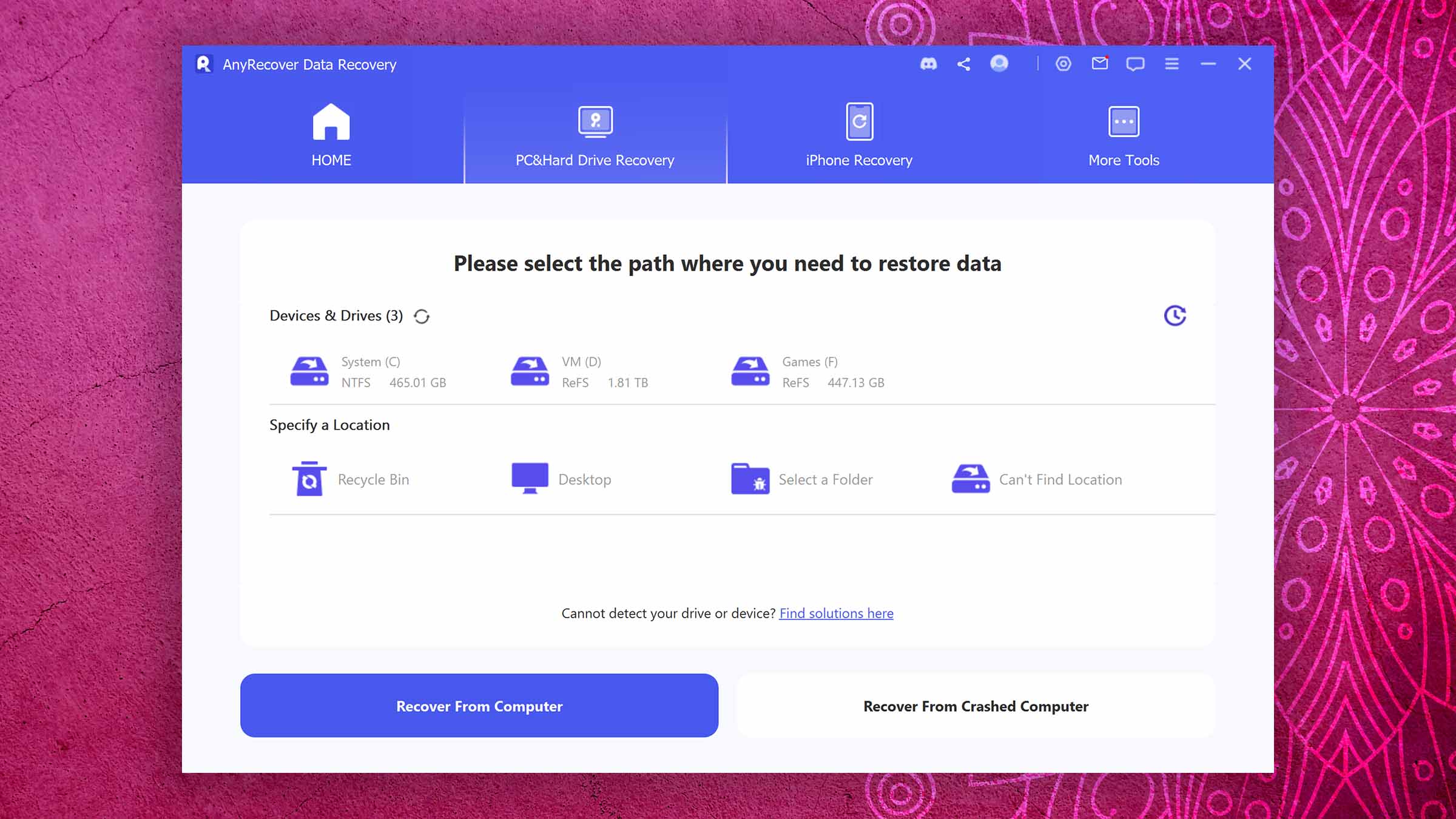Refresh the Devices & Drives list
The height and width of the screenshot is (819, 1456).
(x=422, y=316)
